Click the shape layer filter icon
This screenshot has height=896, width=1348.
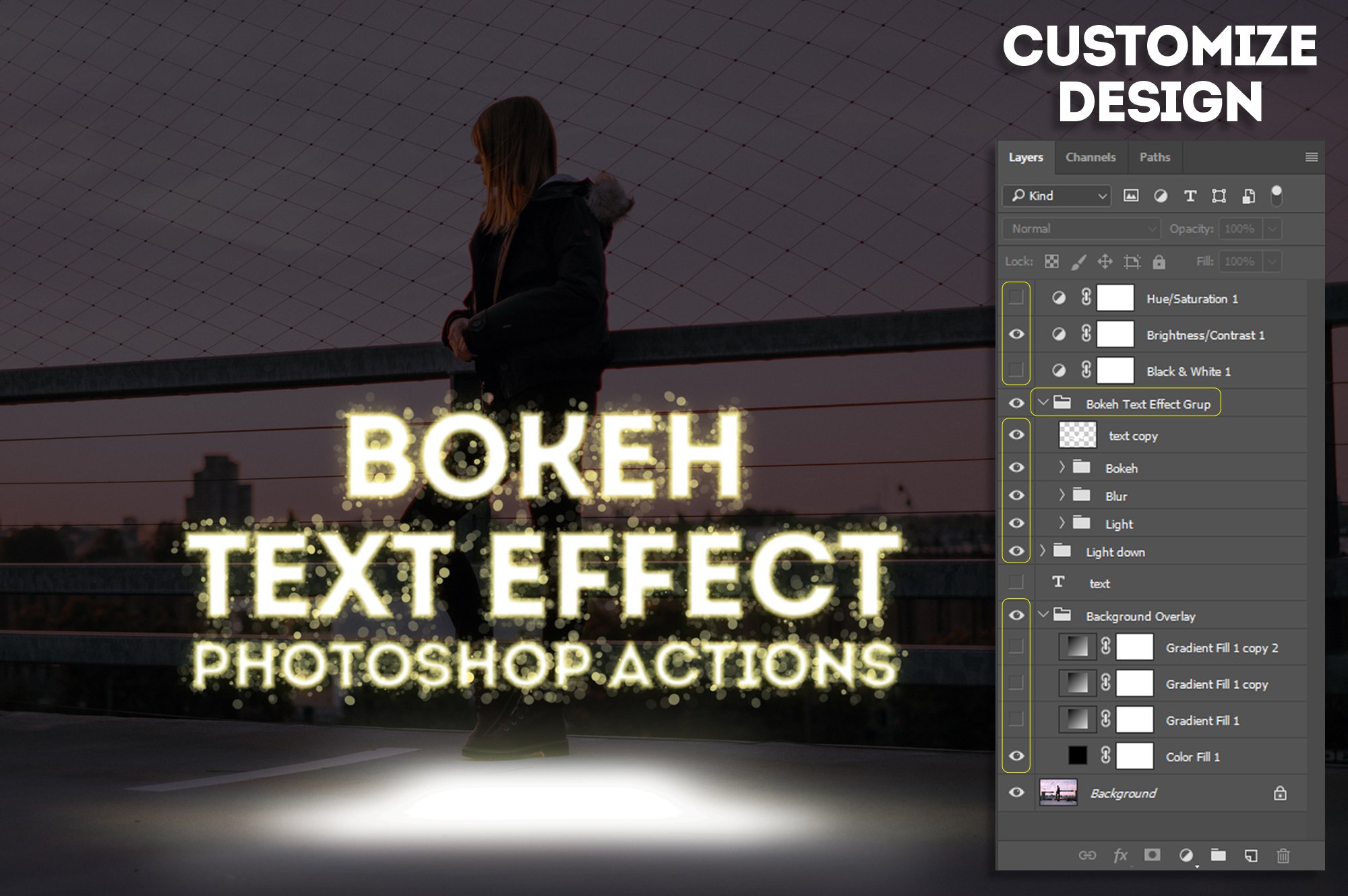(x=1219, y=196)
